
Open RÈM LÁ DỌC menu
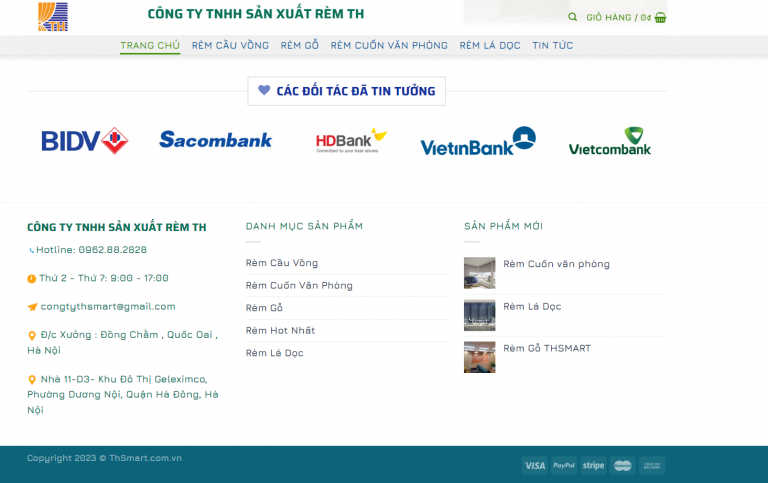490,46
